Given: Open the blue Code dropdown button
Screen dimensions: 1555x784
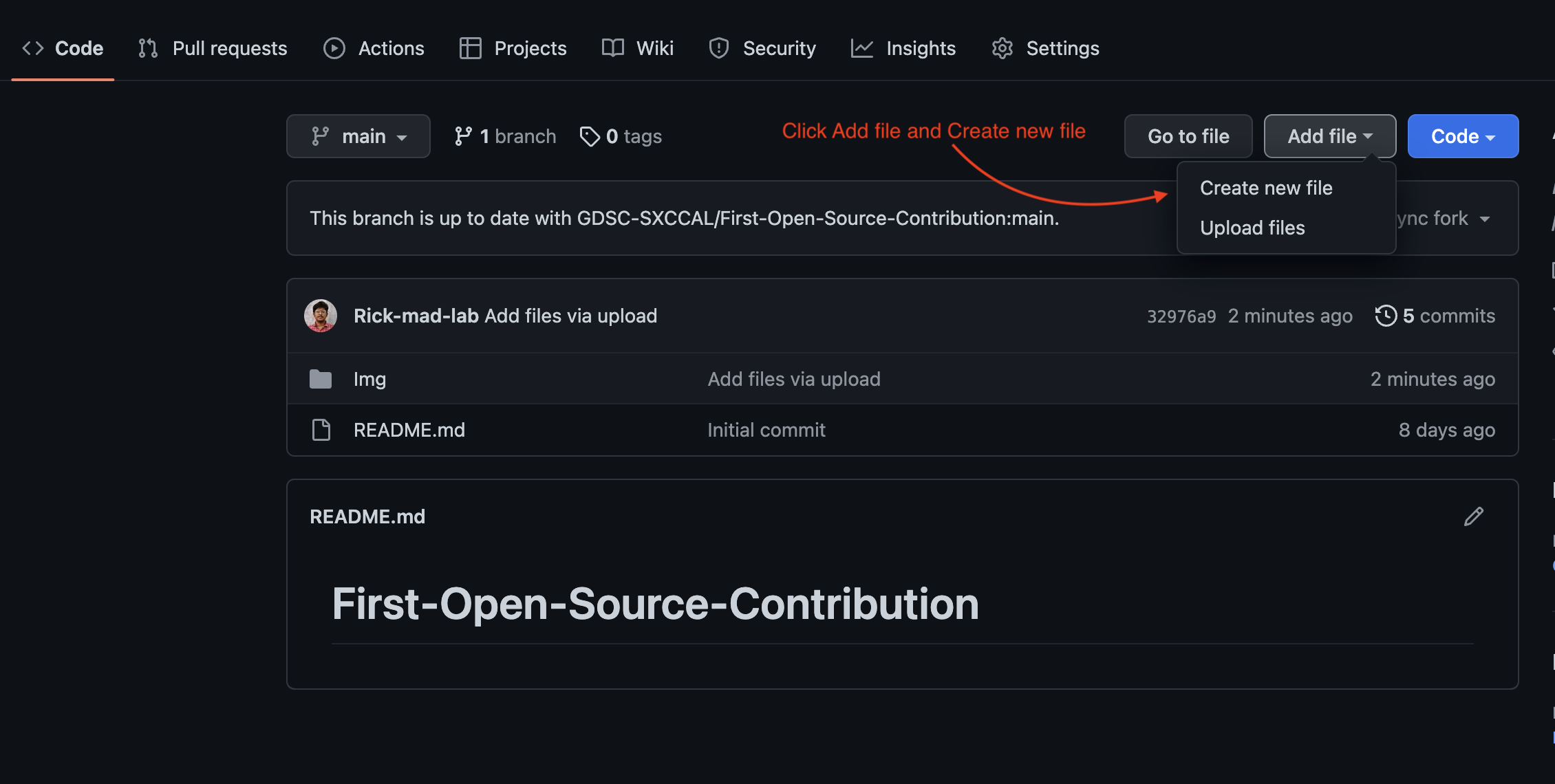Looking at the screenshot, I should point(1463,136).
